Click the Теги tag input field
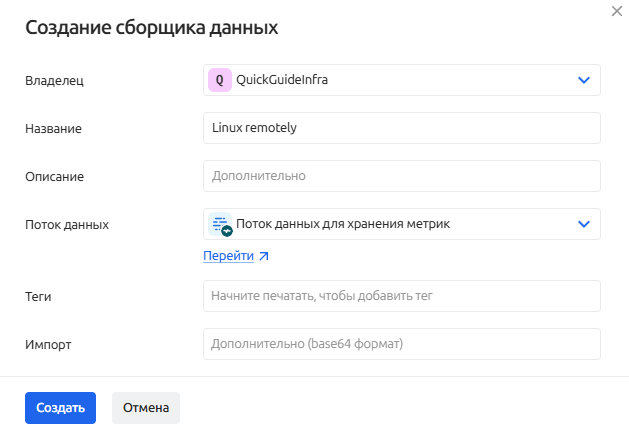629x434 pixels. 401,296
